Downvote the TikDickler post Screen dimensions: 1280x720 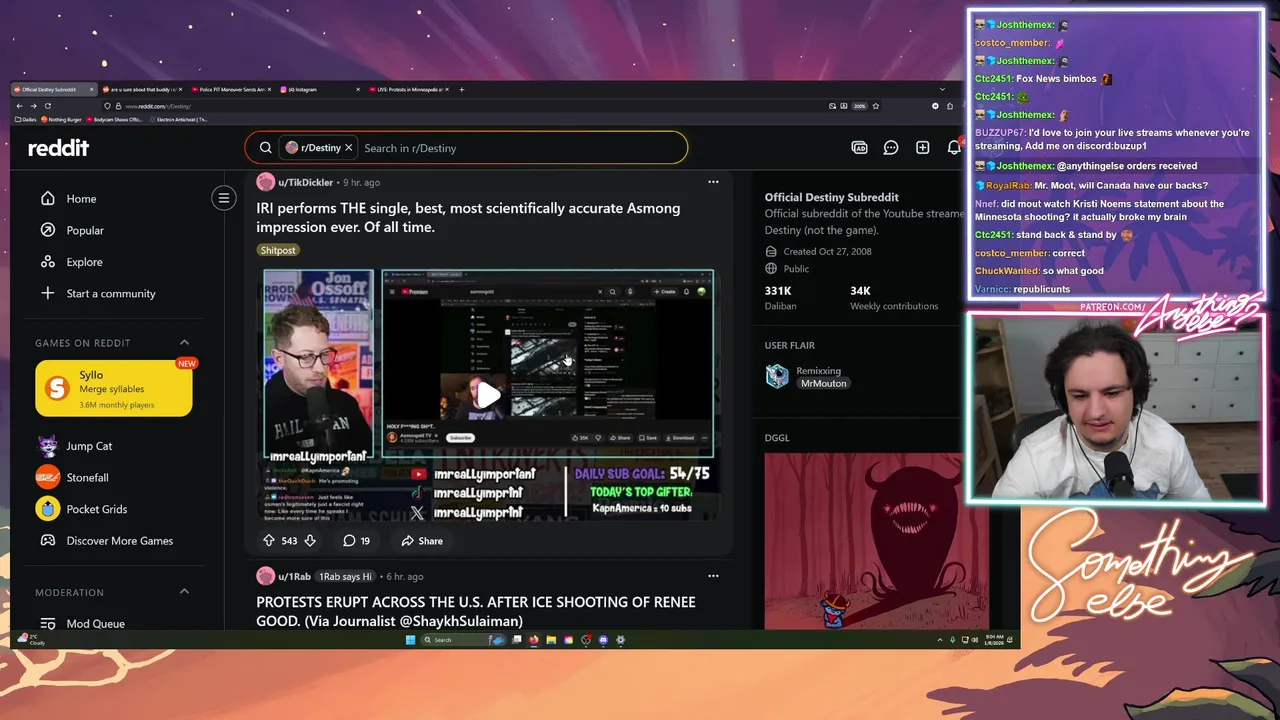point(310,540)
